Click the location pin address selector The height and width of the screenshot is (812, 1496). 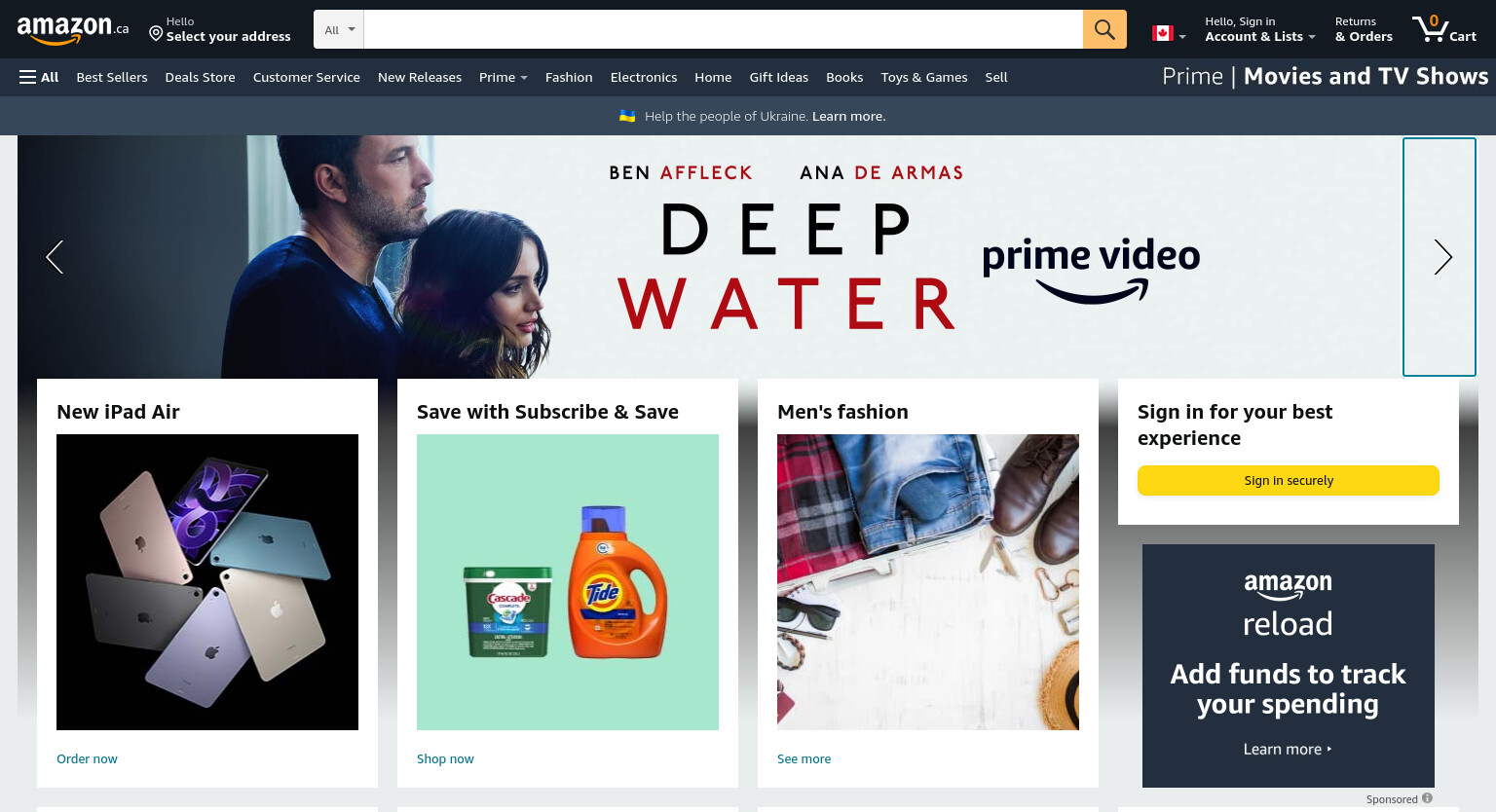point(219,29)
